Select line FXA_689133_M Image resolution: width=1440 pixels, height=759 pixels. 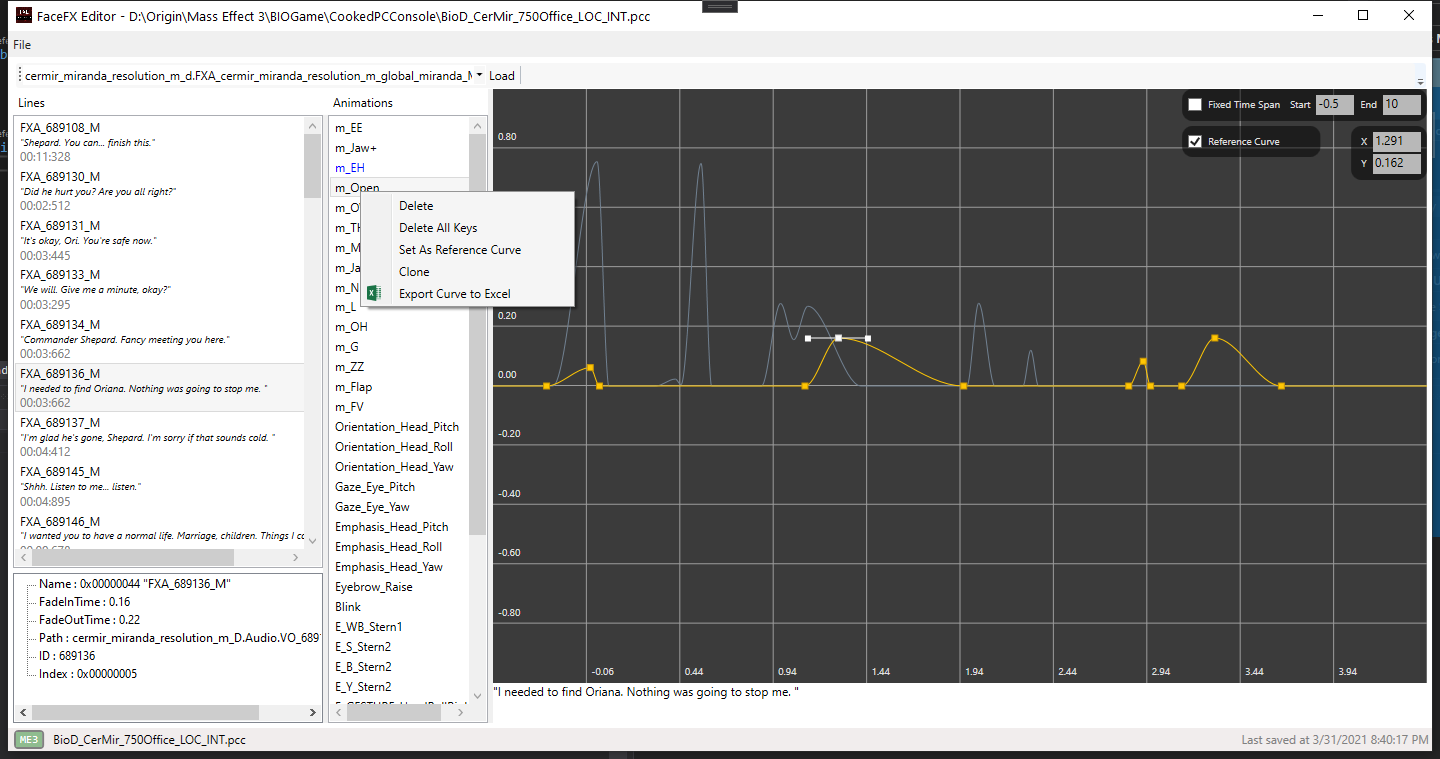[x=160, y=289]
